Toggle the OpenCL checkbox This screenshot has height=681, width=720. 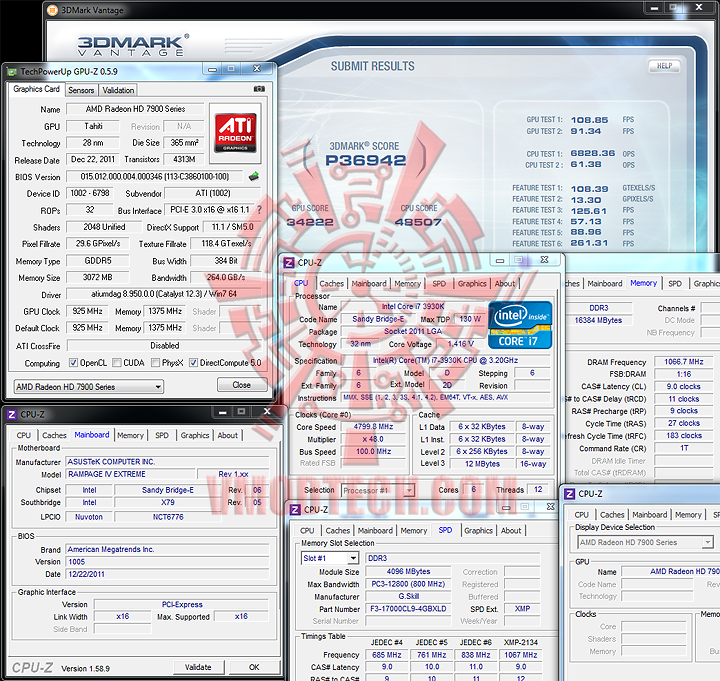click(73, 363)
